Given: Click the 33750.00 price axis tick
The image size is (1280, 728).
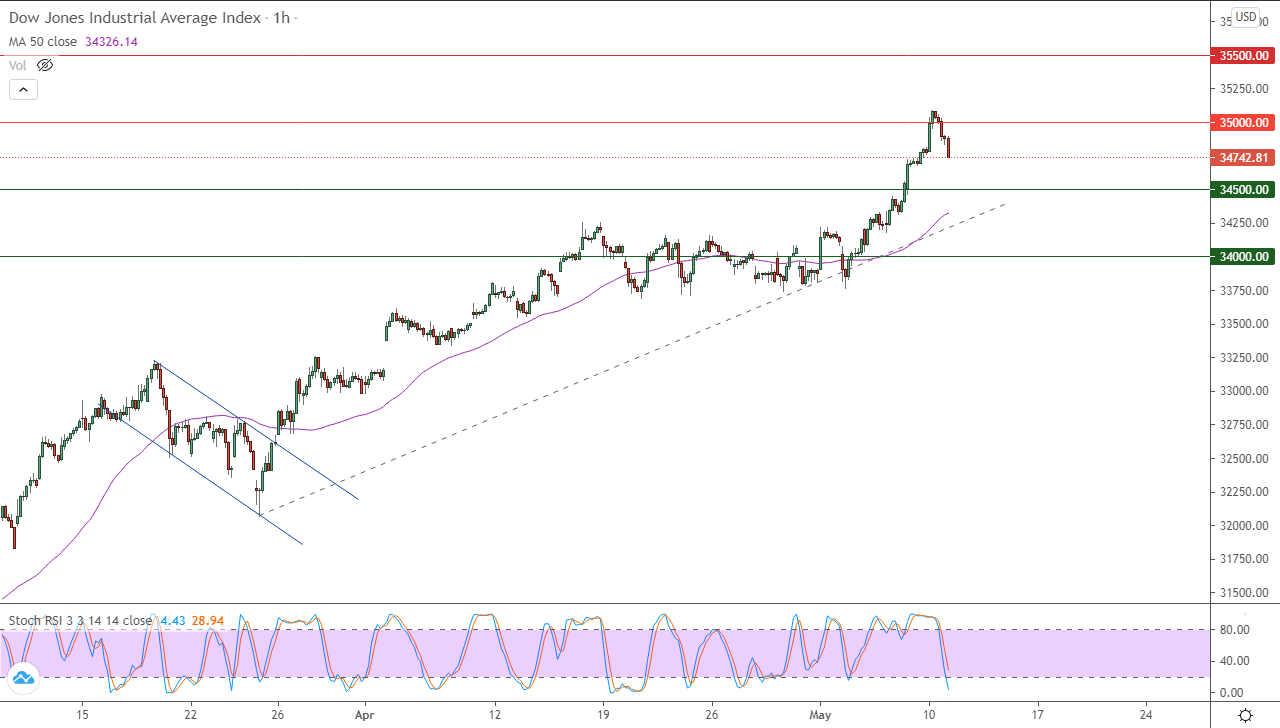Looking at the screenshot, I should 1245,290.
